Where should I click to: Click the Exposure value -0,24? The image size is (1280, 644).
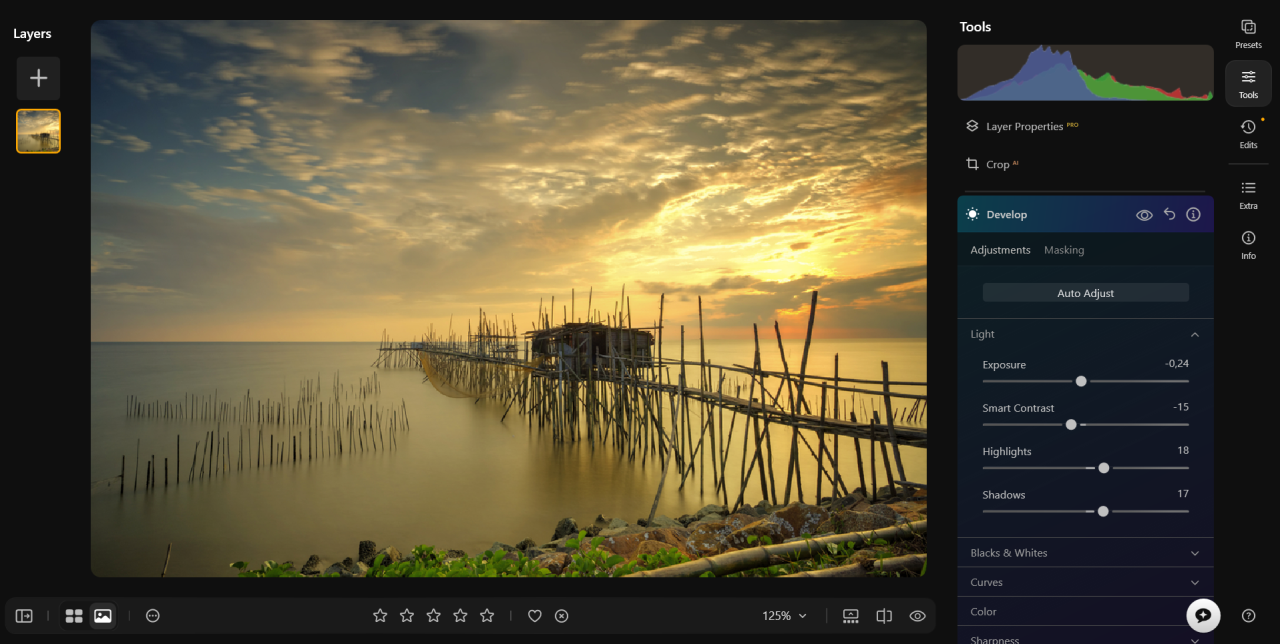coord(1177,364)
